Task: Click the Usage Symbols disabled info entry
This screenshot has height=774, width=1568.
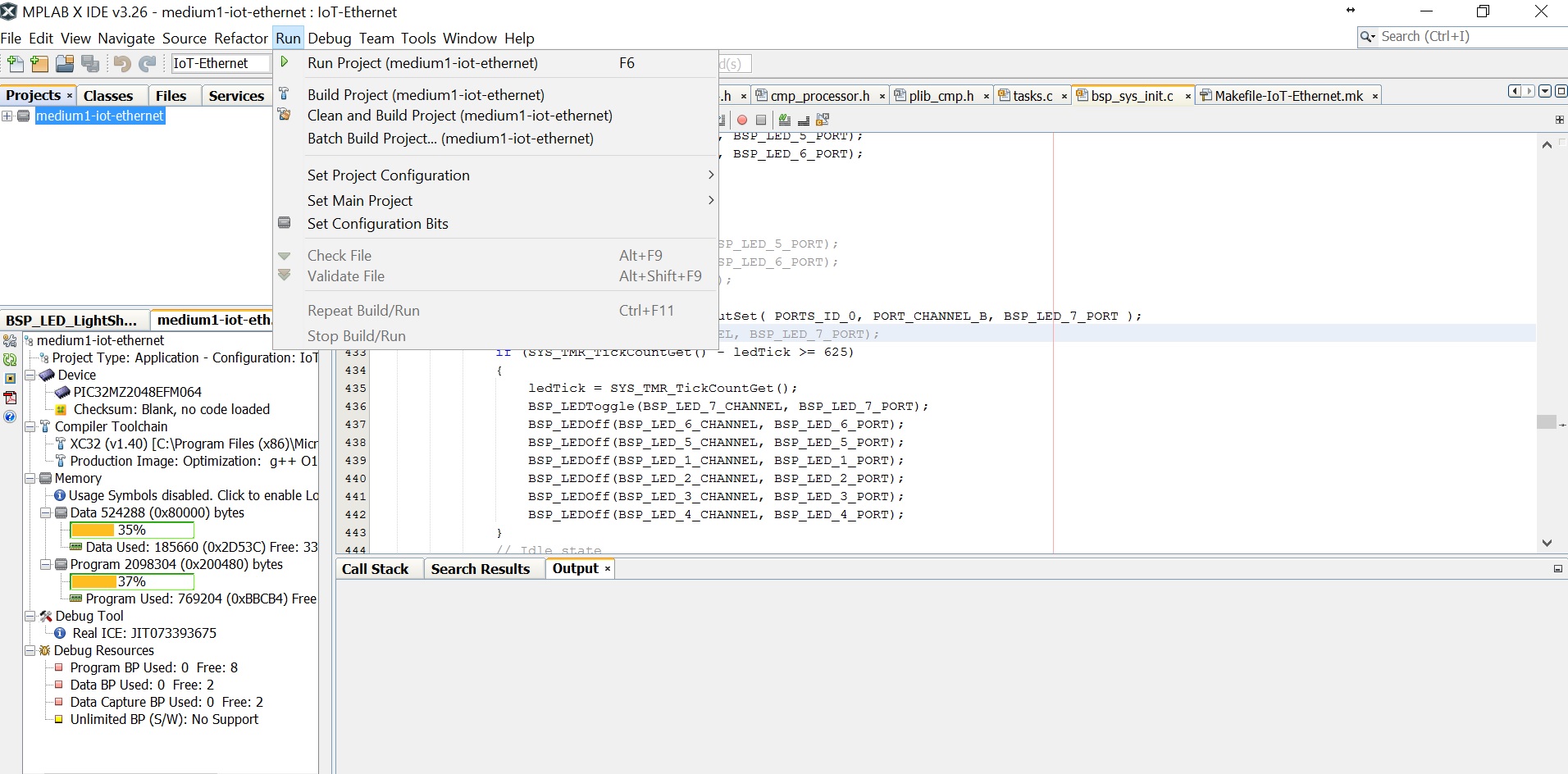Action: coord(186,495)
